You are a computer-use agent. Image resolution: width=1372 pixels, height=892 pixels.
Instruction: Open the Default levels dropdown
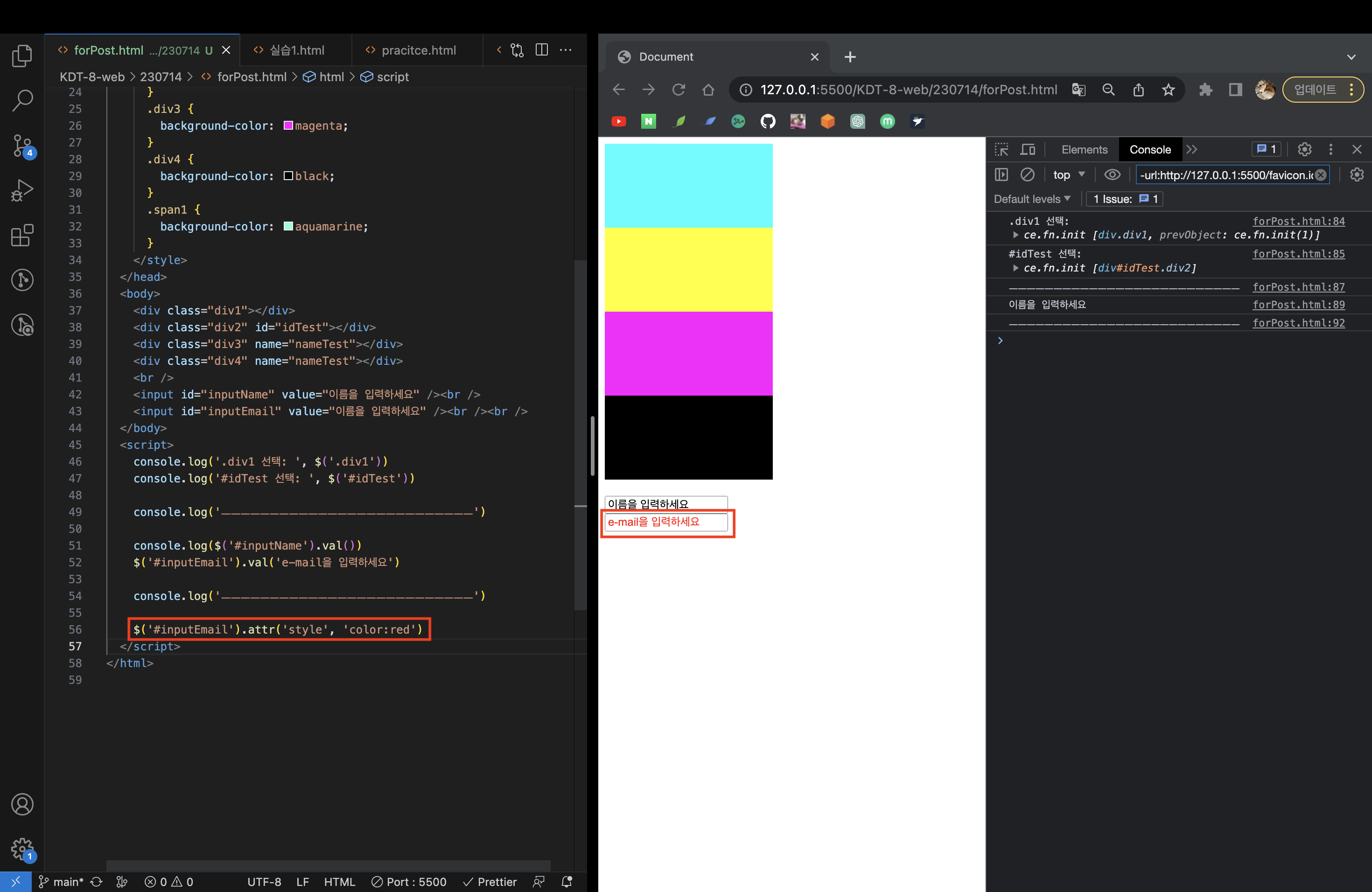point(1032,199)
